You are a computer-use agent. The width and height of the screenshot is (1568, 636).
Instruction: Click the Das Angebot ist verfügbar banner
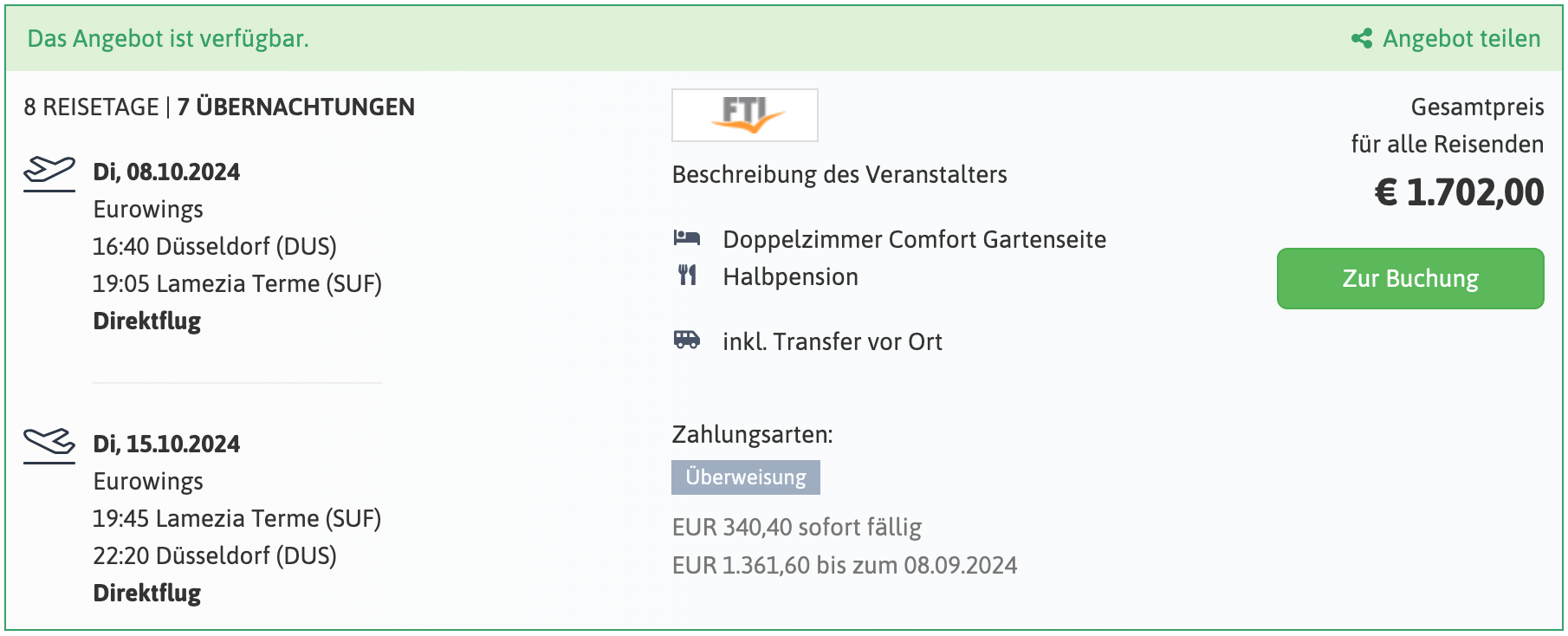click(784, 38)
